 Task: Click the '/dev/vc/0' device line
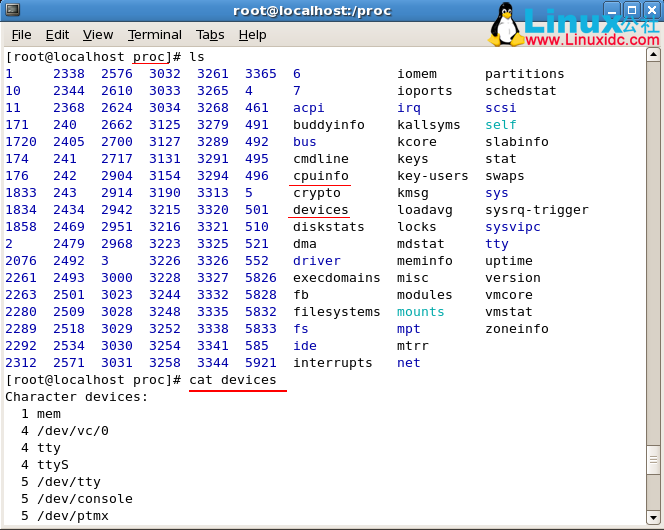65,431
